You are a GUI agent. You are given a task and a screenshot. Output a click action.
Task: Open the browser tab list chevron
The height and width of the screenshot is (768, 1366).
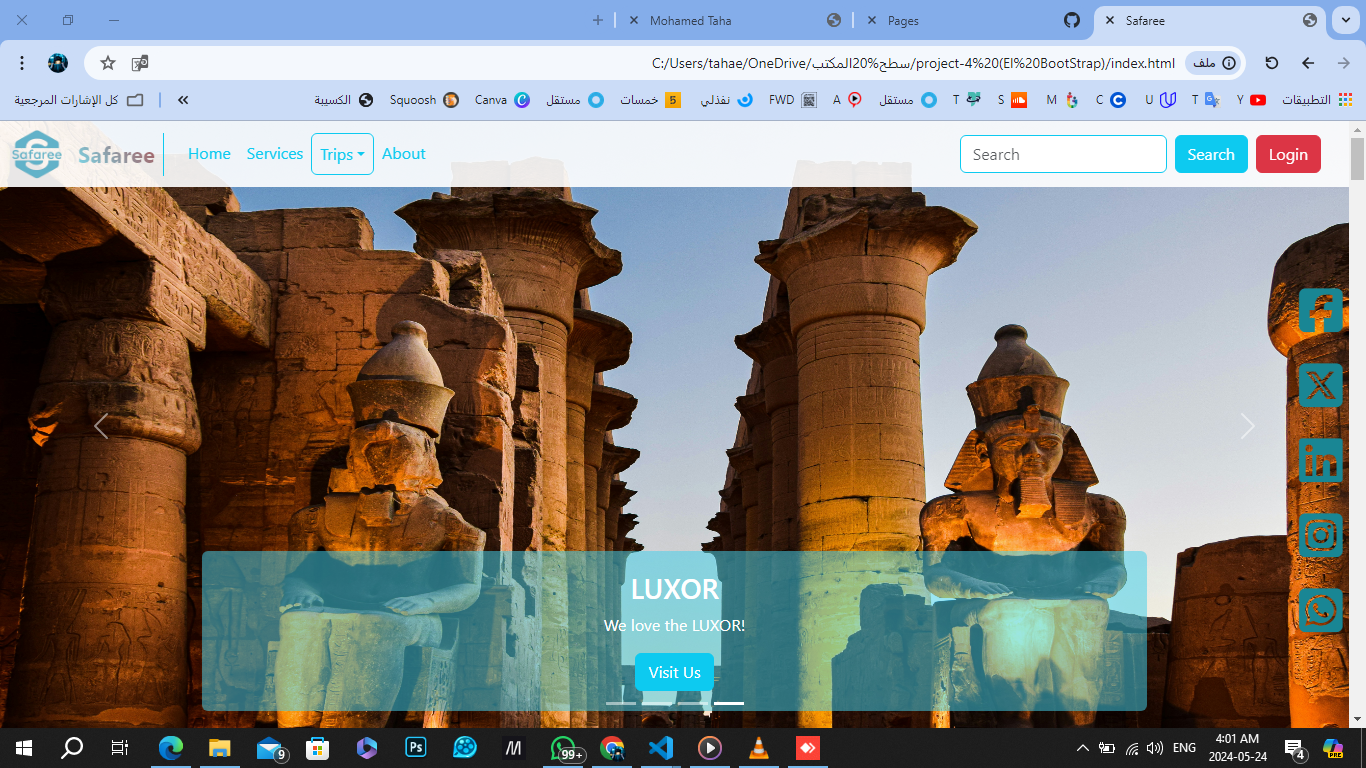(1343, 20)
